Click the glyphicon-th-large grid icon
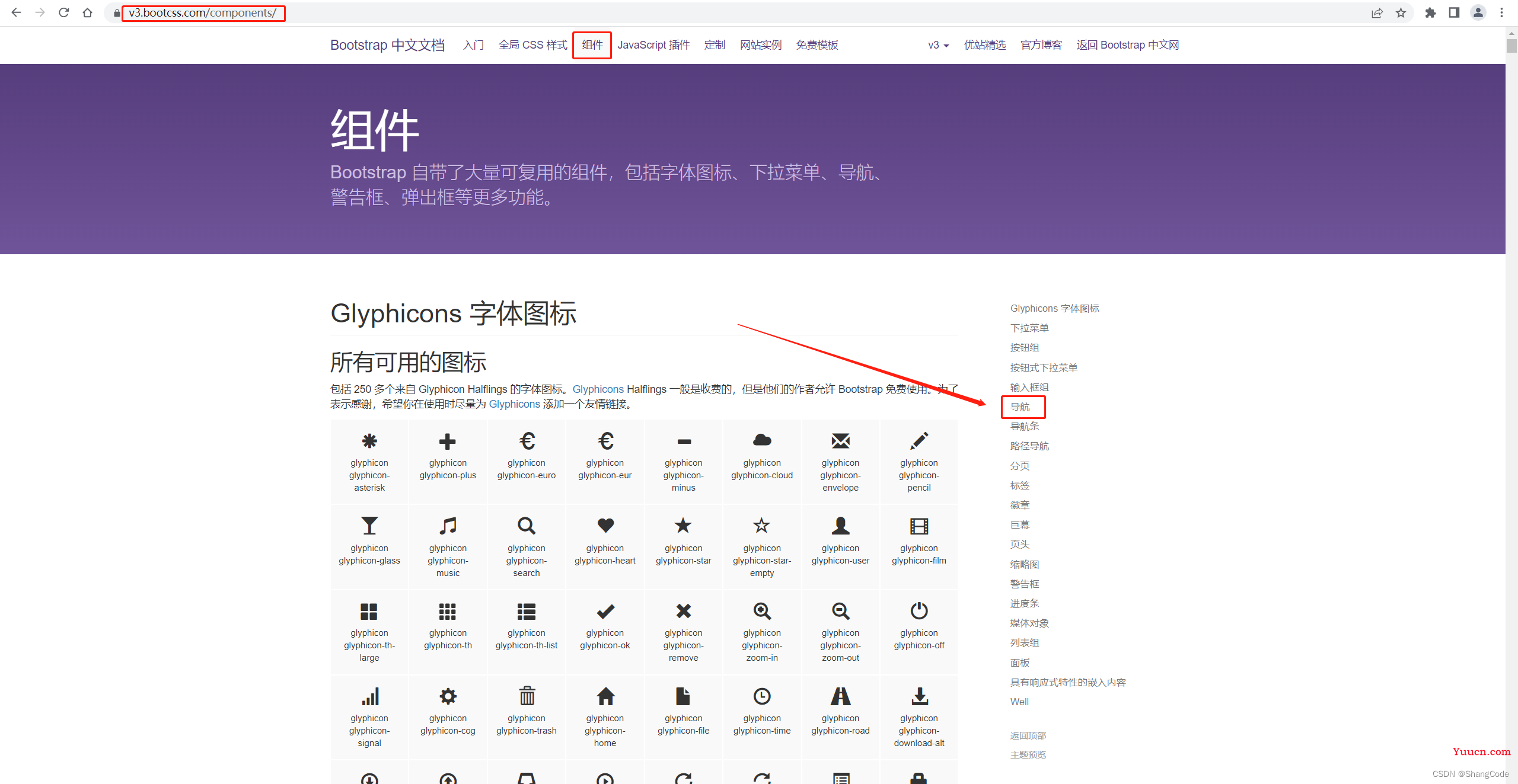 [x=369, y=611]
